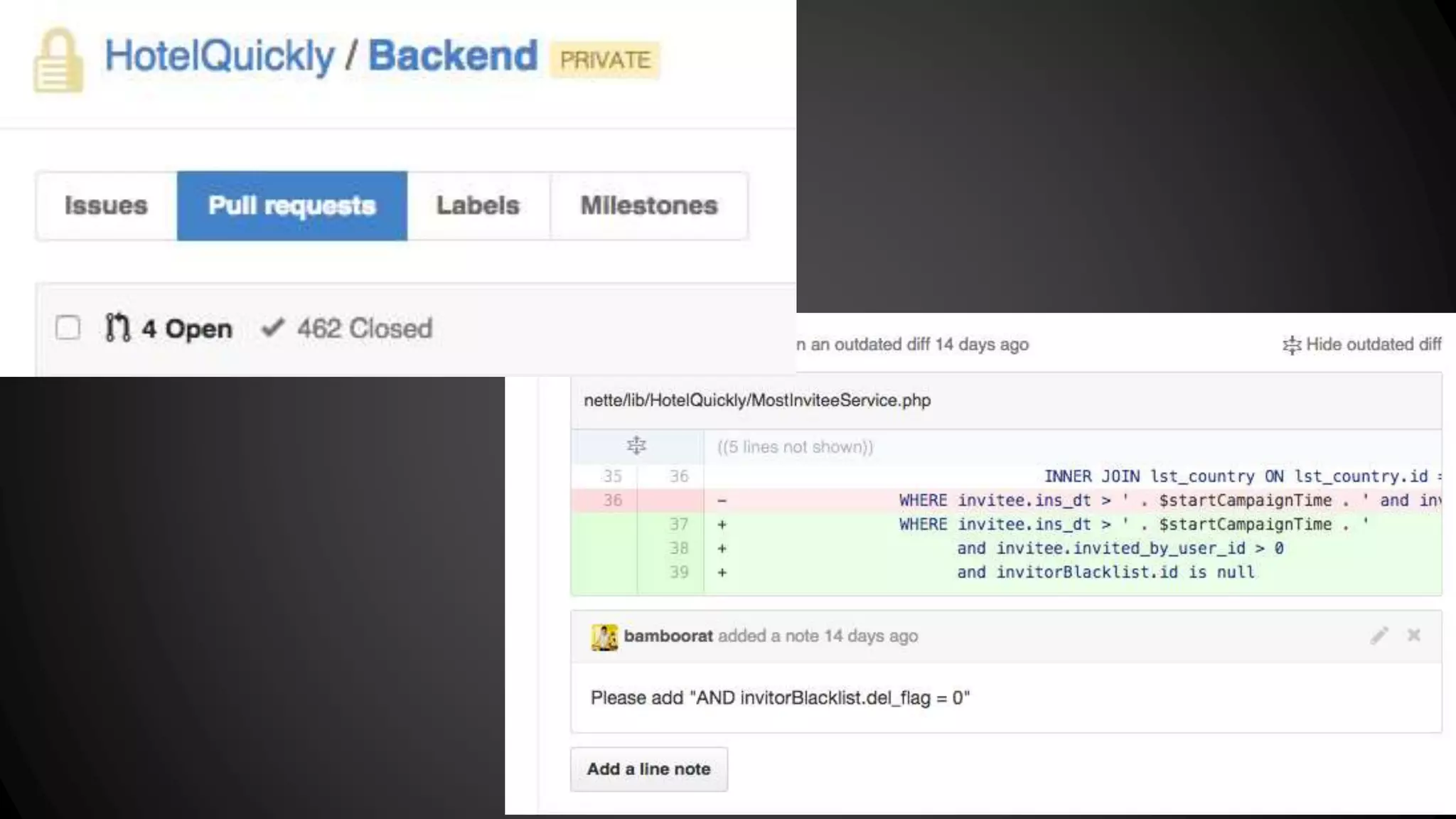Click the MostInviteeService.php file path

(x=757, y=400)
